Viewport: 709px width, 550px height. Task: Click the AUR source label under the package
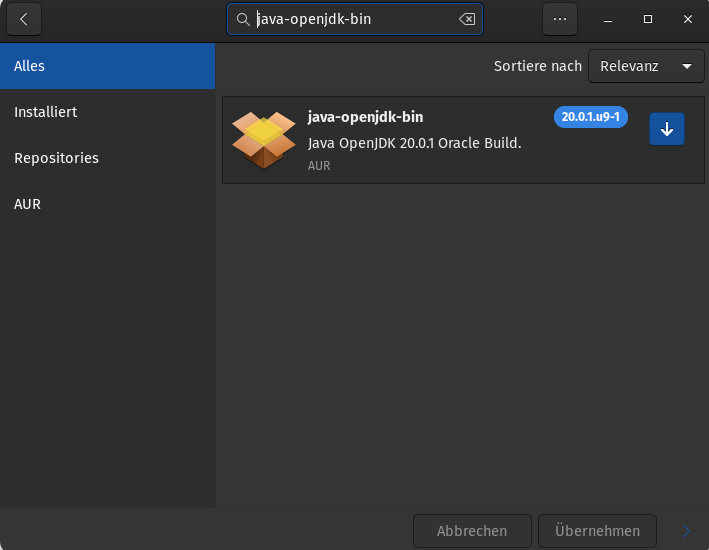[319, 166]
